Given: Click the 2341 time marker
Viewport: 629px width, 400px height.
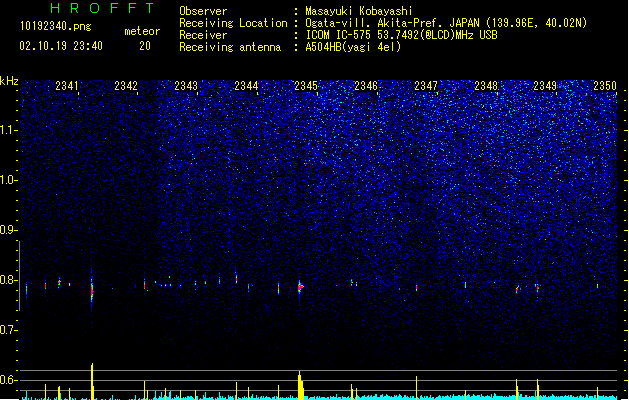Looking at the screenshot, I should pos(67,86).
